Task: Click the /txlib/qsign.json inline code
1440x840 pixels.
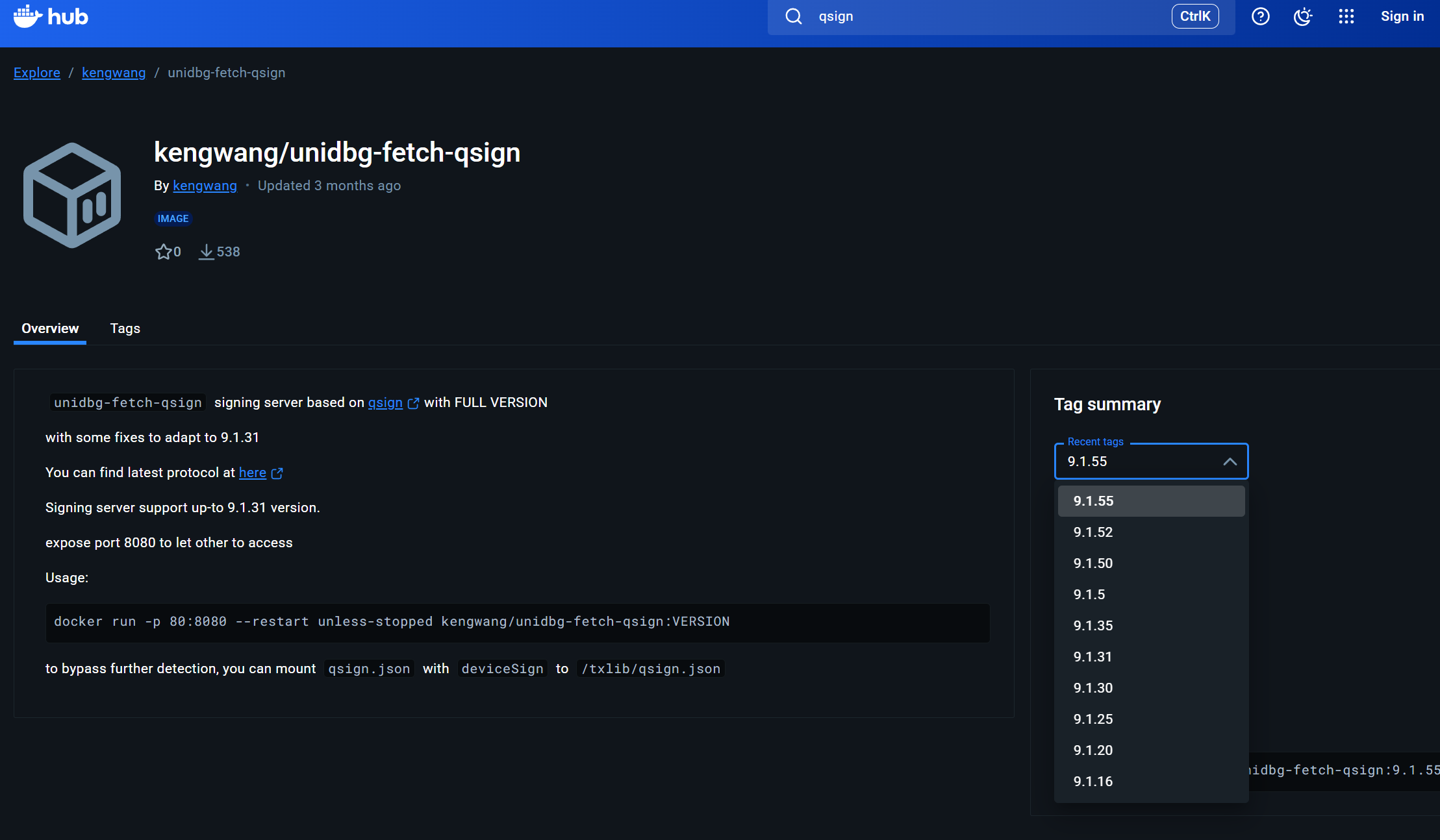Action: [651, 669]
